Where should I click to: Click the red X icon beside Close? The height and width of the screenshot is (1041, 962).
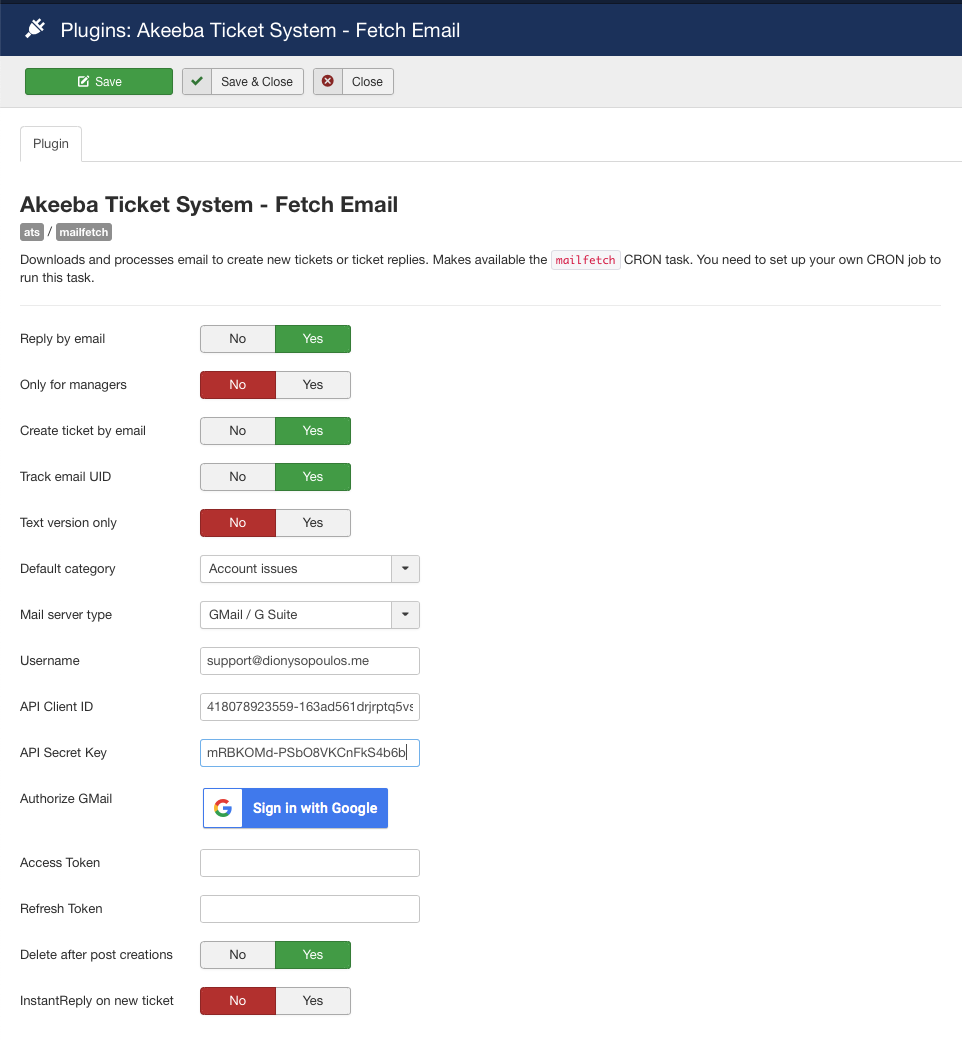pos(328,82)
